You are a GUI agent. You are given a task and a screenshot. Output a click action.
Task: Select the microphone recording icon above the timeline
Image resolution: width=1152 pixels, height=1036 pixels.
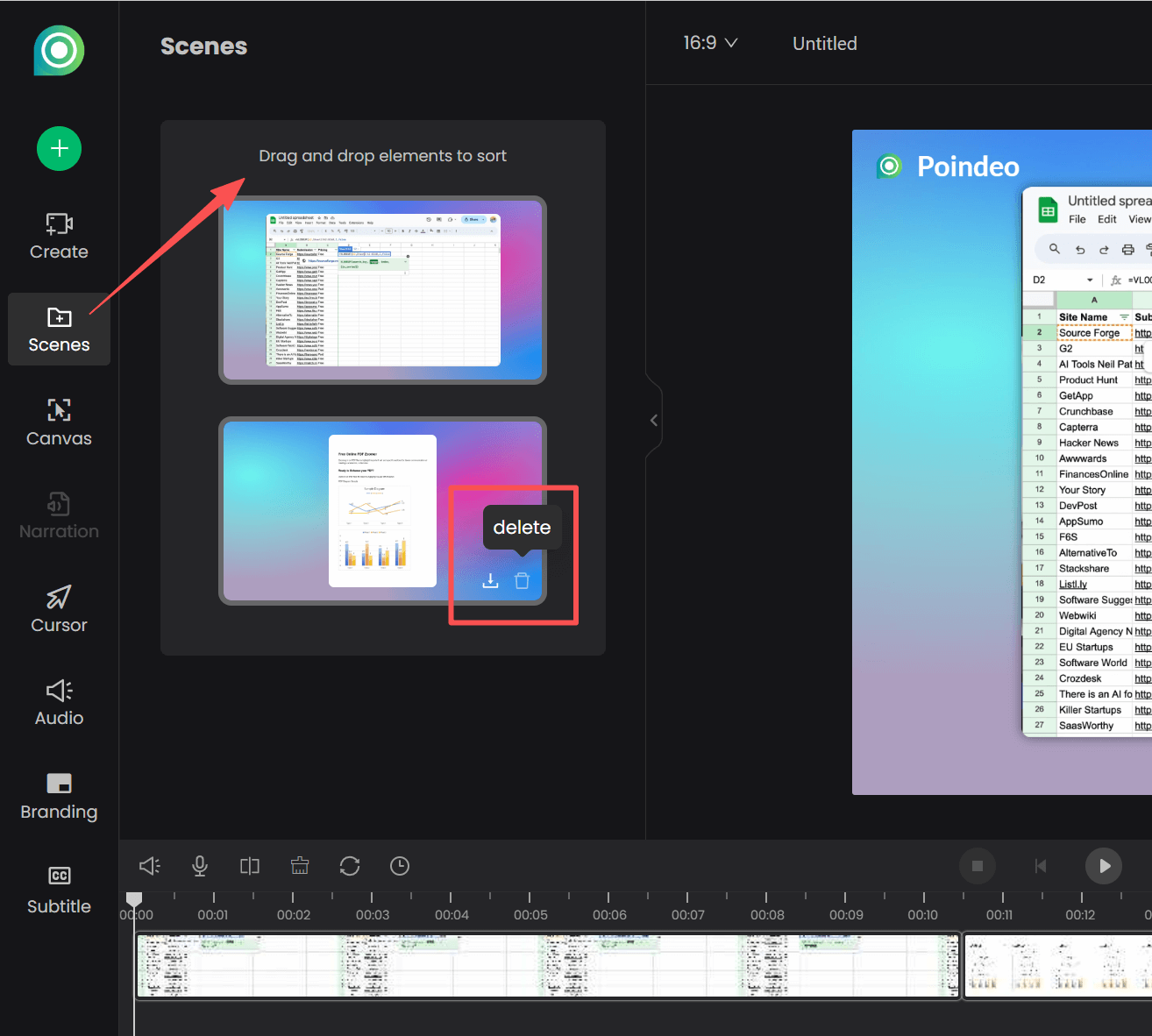coord(199,866)
